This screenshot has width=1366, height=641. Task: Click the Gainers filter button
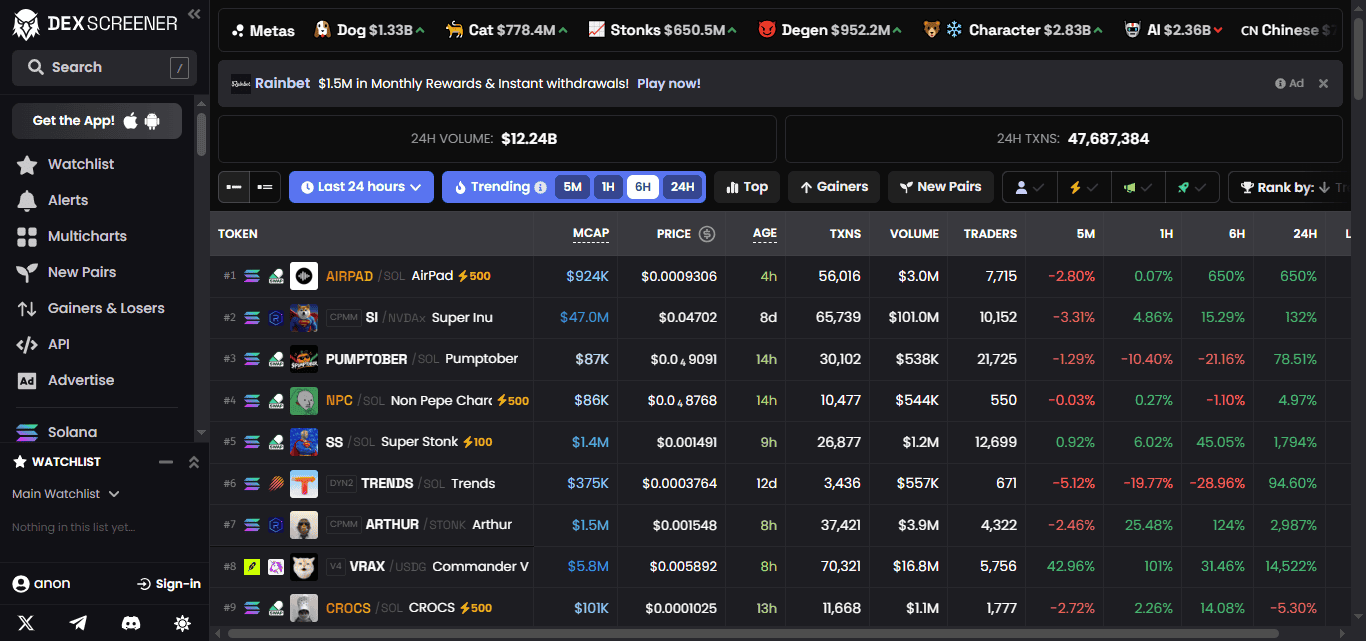[834, 187]
